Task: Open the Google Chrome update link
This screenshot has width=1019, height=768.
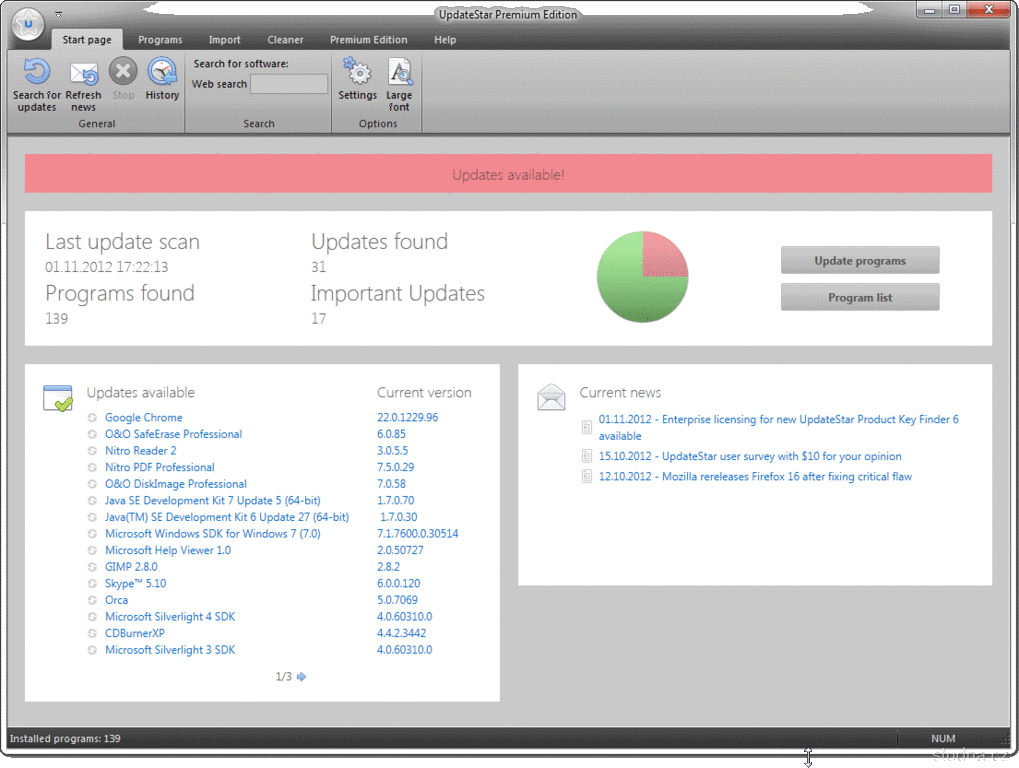Action: click(x=144, y=418)
